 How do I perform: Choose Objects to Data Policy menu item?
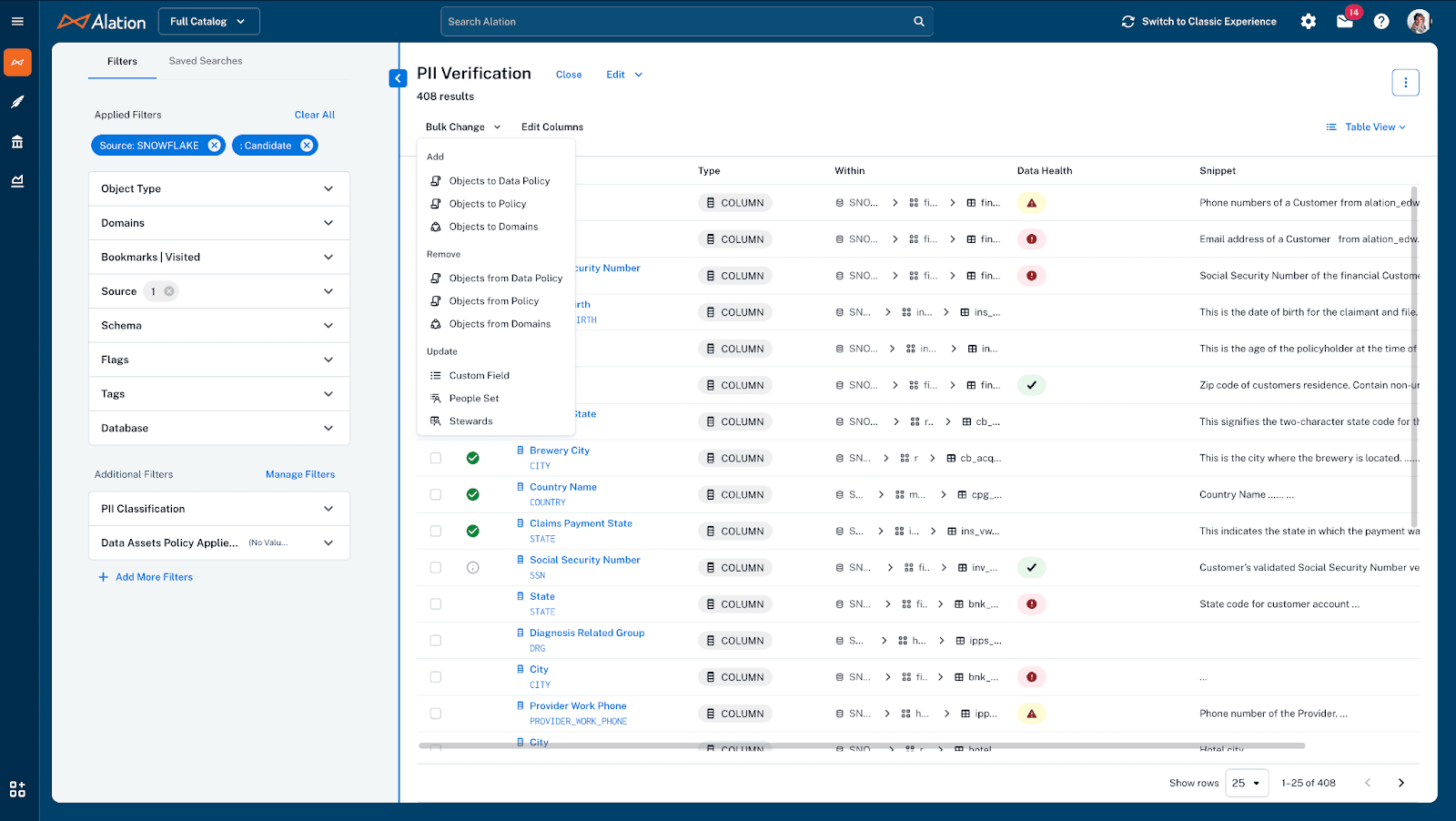[499, 181]
